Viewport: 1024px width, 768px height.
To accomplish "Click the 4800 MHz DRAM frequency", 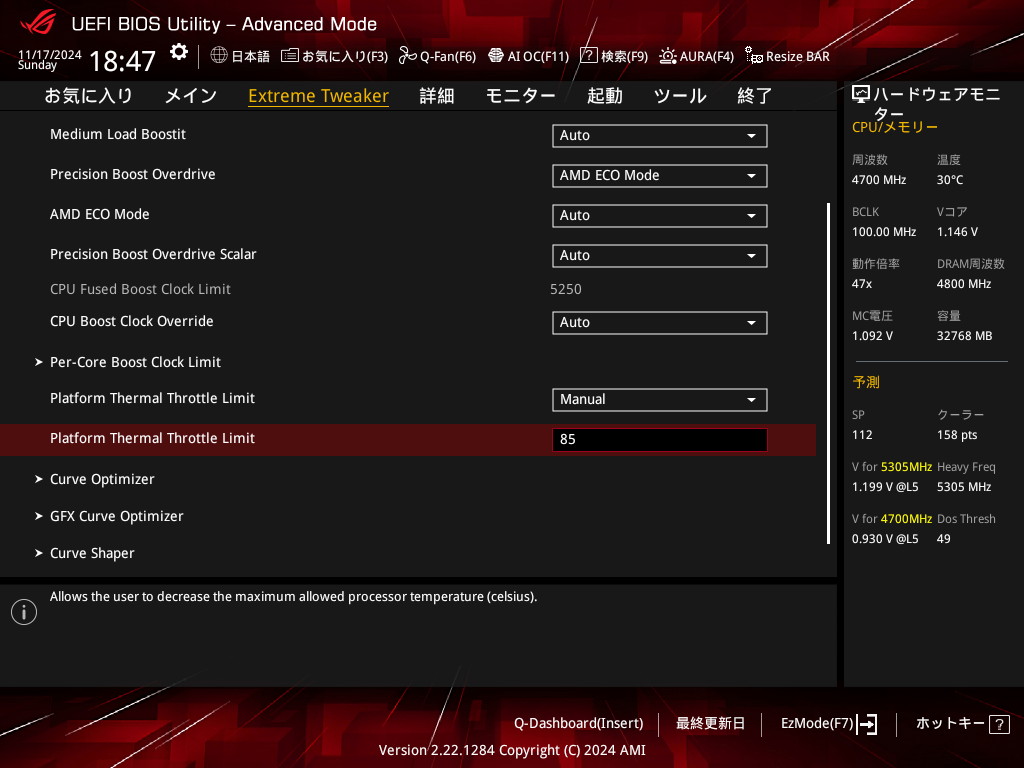I will click(964, 284).
